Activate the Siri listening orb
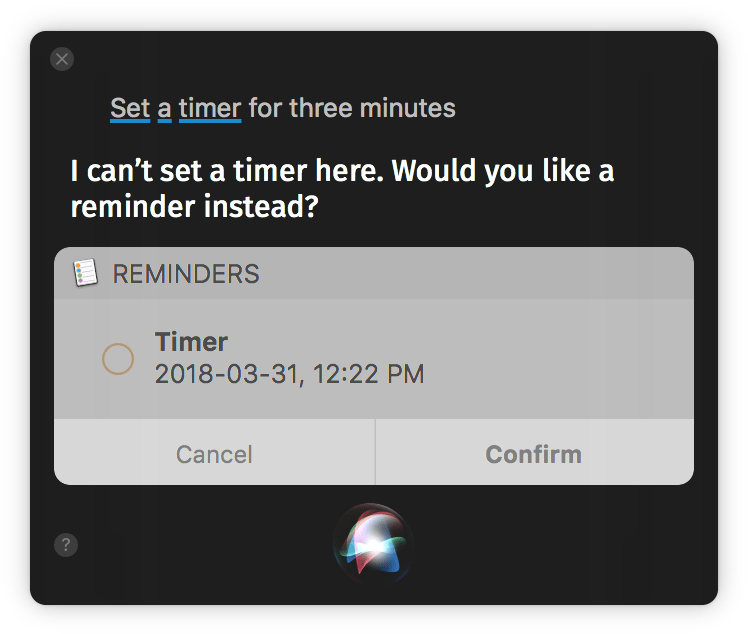 372,544
